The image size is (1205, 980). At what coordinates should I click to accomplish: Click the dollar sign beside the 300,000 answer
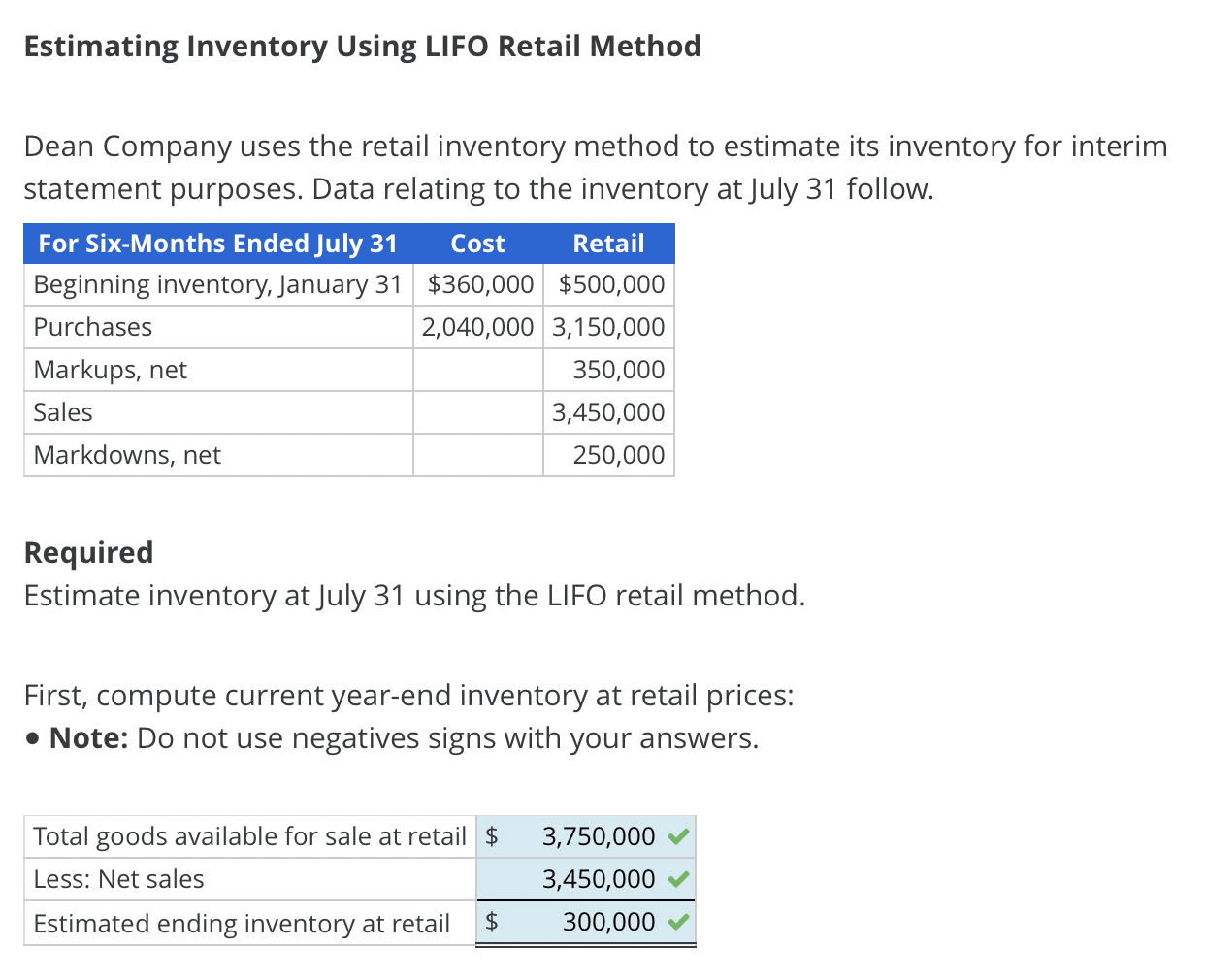[x=491, y=923]
